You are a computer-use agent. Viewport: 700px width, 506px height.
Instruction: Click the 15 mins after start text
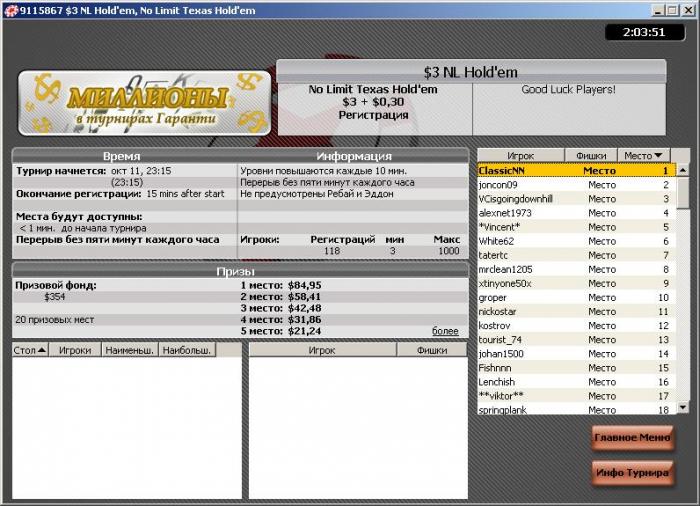pos(185,194)
